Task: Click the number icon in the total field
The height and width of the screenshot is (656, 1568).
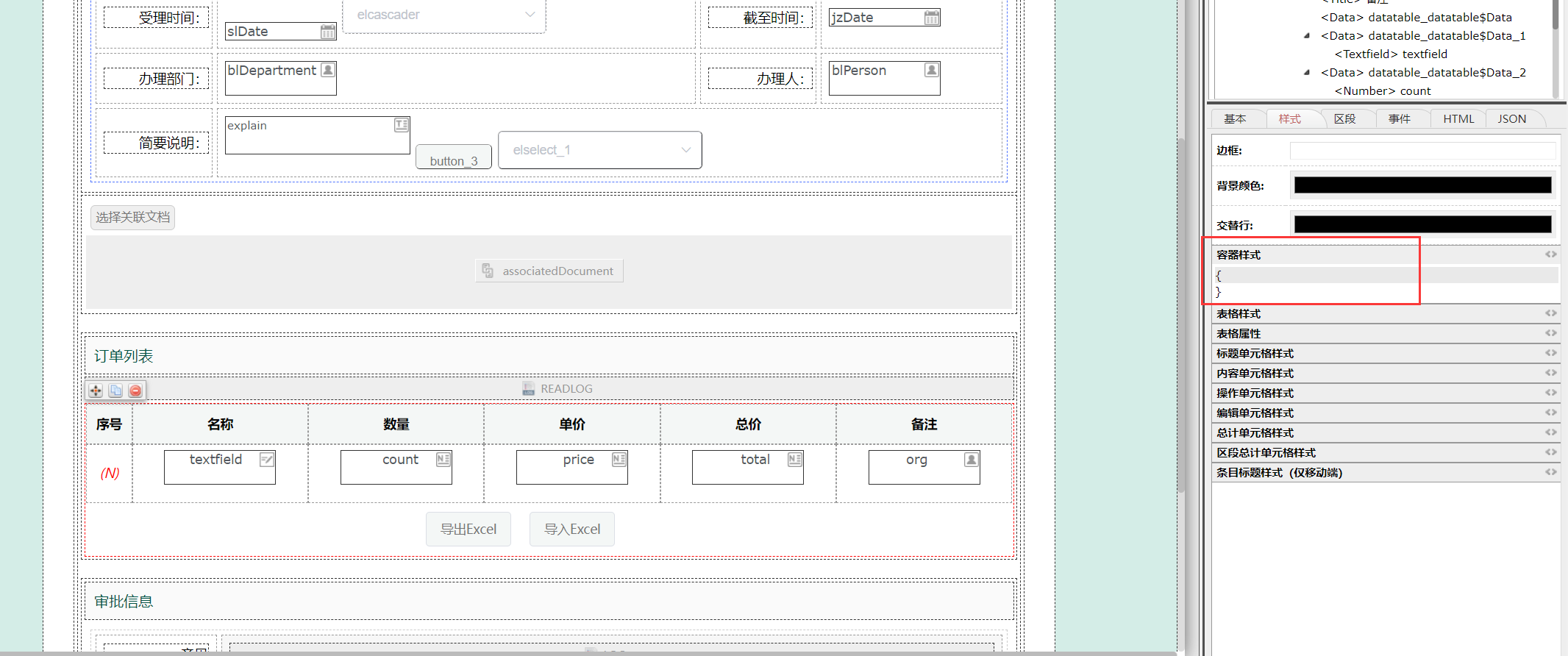Action: click(795, 460)
